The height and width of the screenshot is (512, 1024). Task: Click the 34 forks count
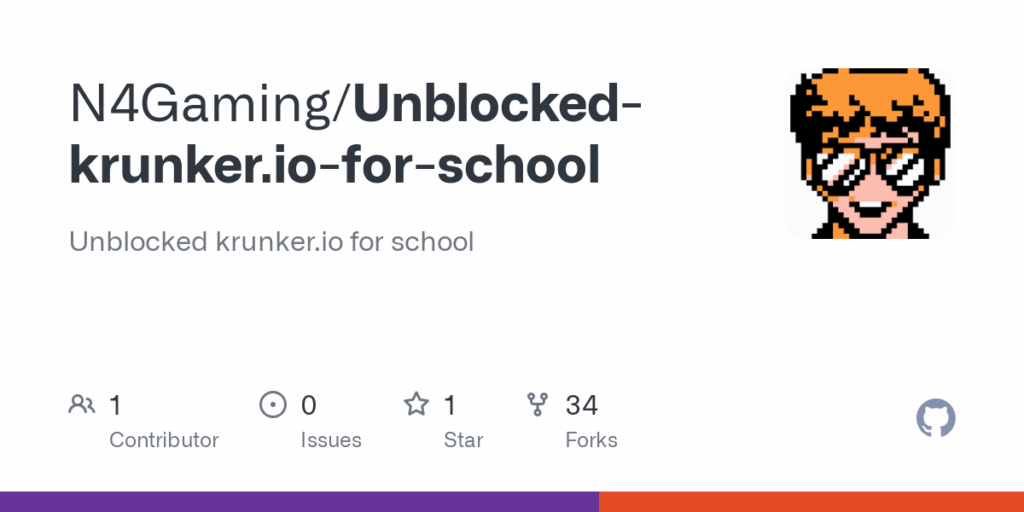coord(581,406)
